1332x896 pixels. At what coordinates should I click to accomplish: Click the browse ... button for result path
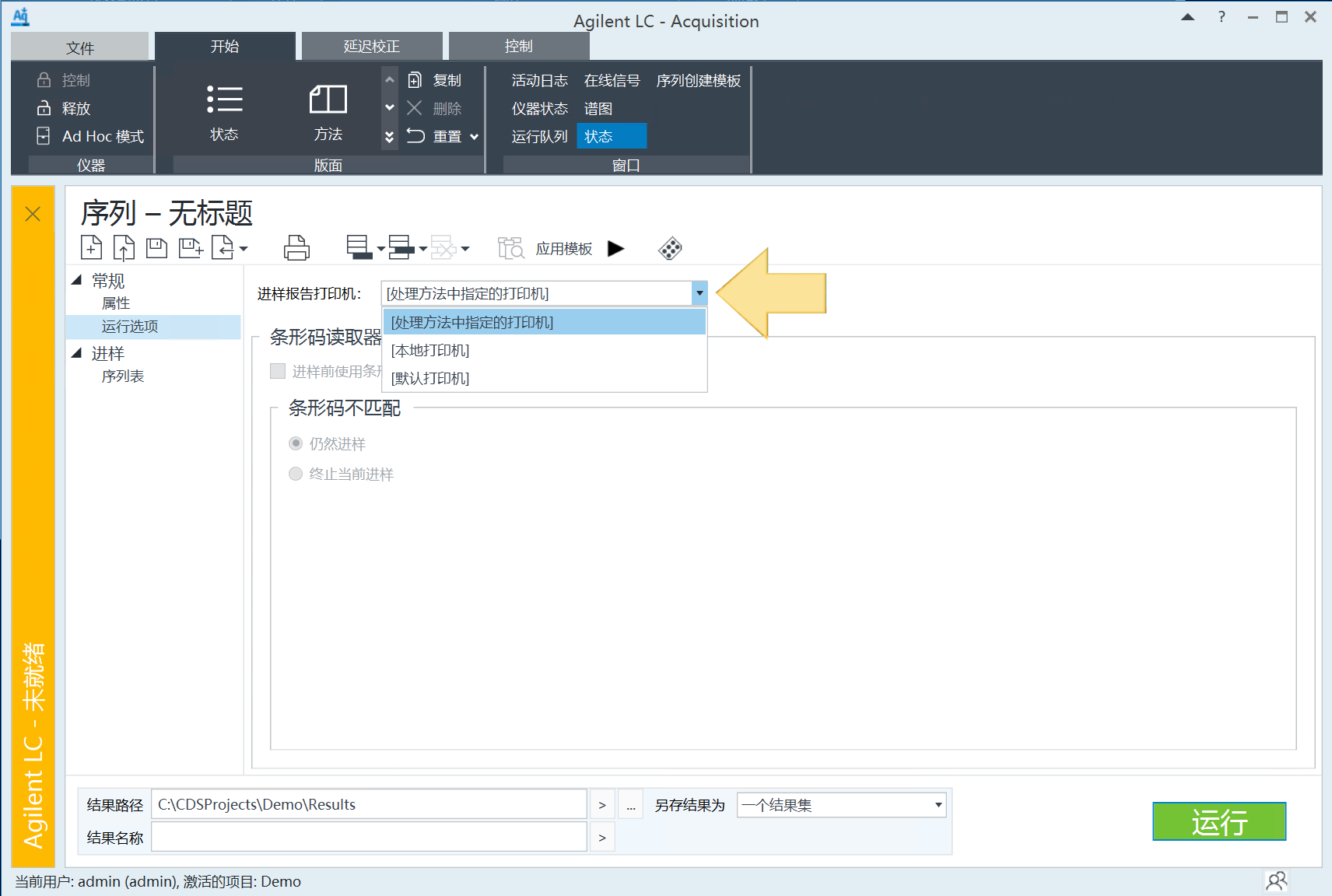[631, 805]
